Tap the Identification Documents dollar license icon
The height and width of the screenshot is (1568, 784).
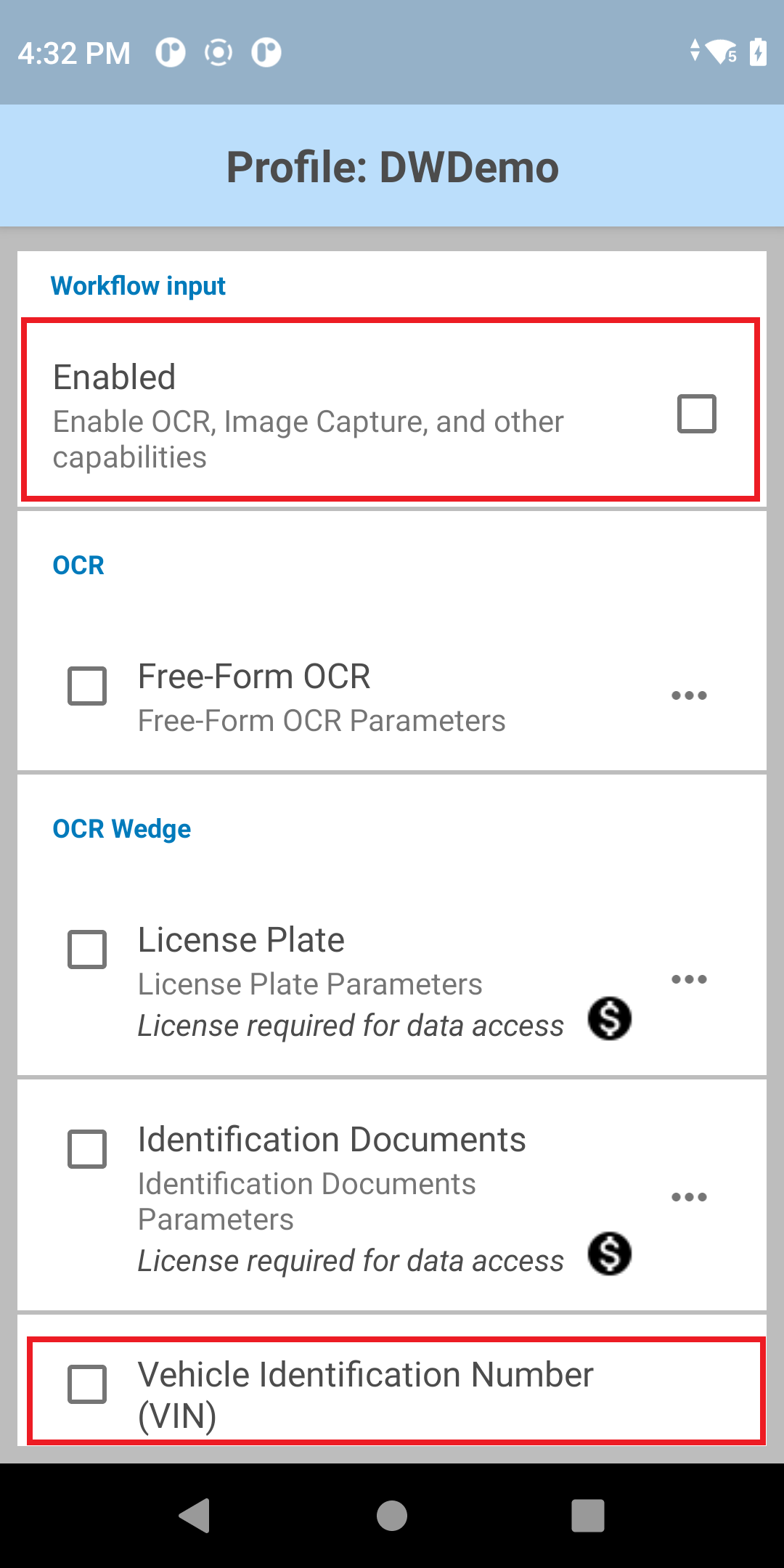pyautogui.click(x=610, y=1254)
